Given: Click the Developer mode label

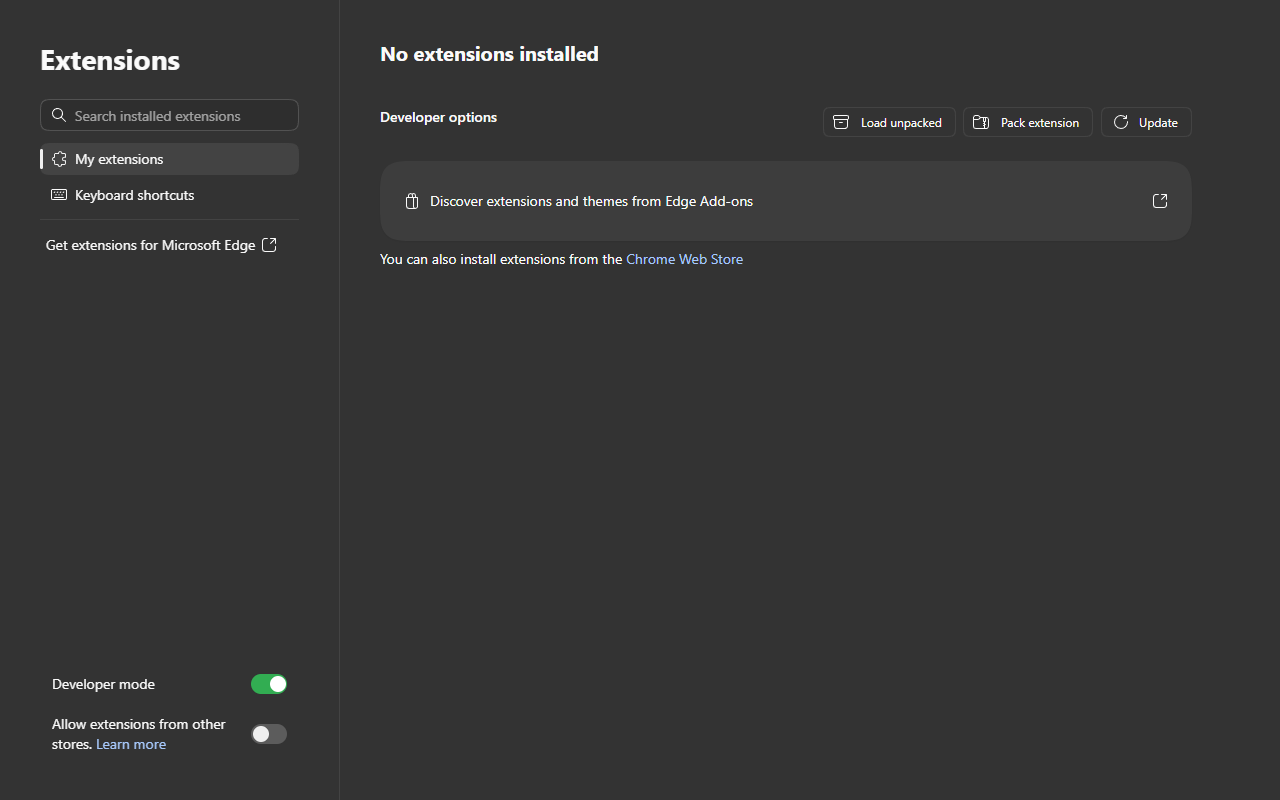Looking at the screenshot, I should tap(104, 684).
